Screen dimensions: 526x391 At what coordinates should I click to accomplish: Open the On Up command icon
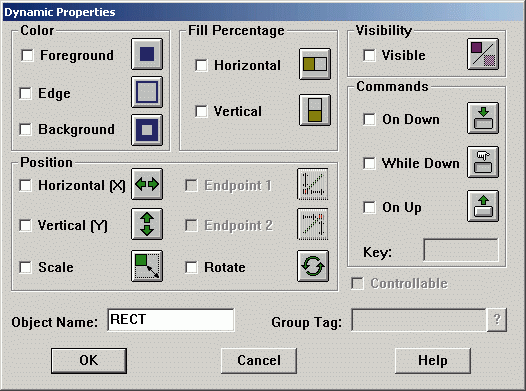(x=483, y=206)
